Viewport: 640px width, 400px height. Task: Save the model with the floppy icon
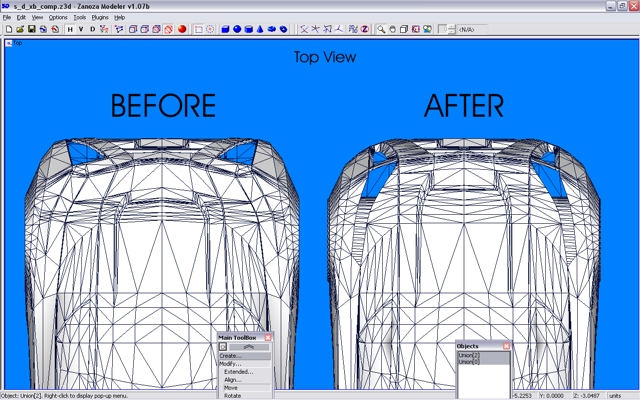[x=31, y=29]
